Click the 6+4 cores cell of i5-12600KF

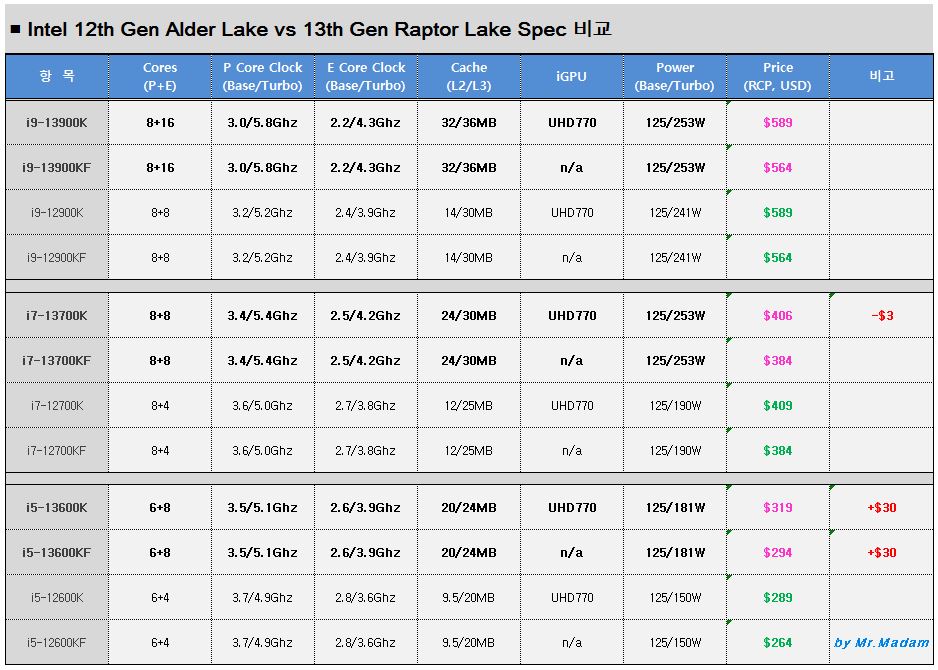160,642
